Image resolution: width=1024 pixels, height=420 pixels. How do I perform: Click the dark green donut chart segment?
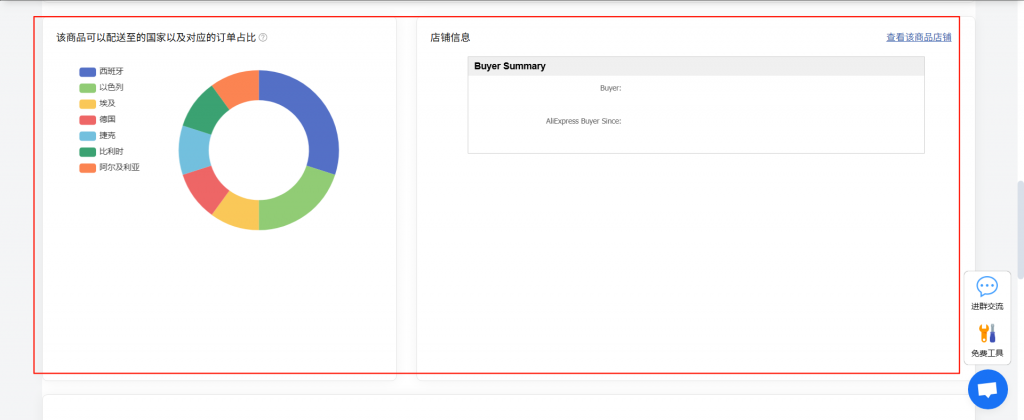click(203, 110)
